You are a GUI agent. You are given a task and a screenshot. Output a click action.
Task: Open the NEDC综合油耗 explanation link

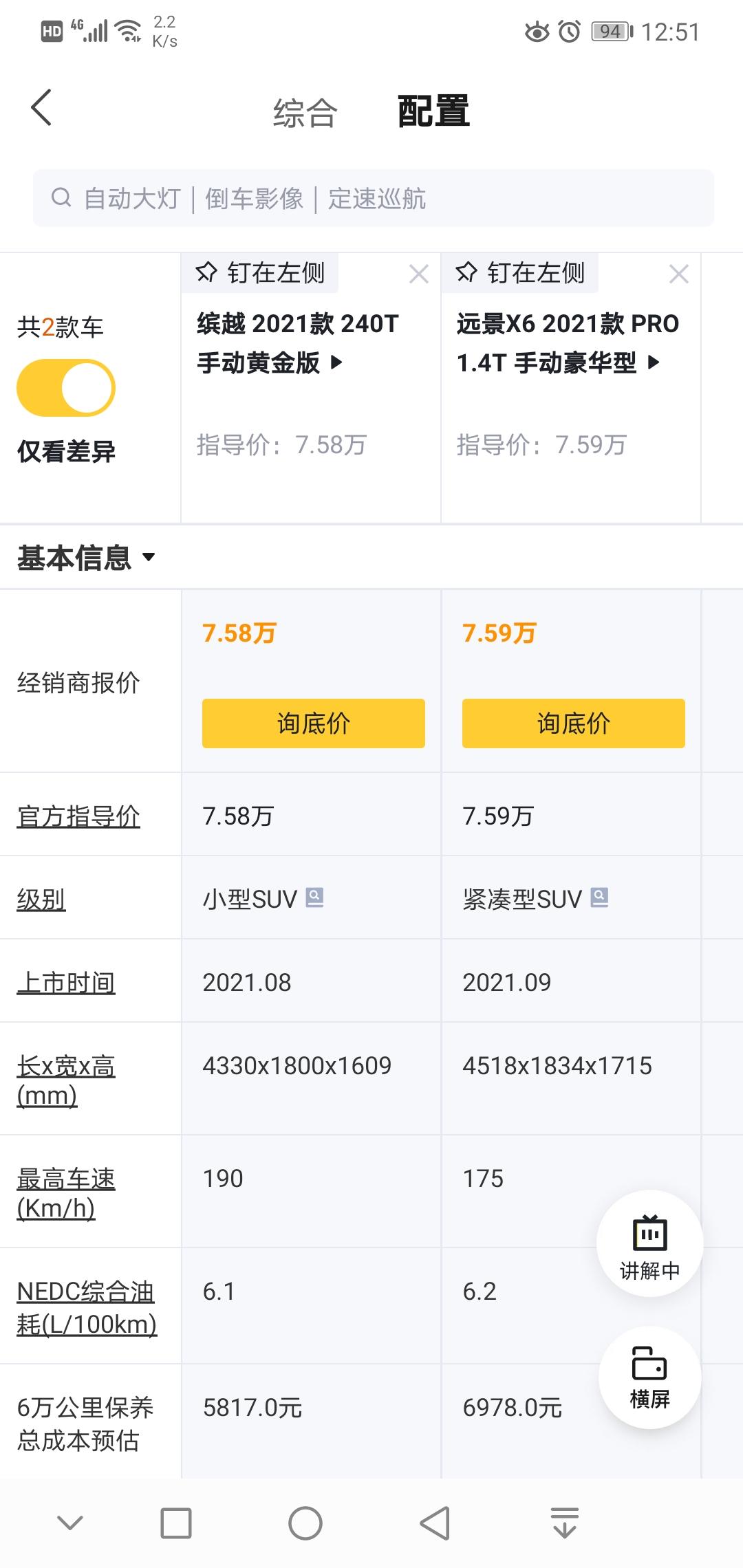click(87, 1307)
